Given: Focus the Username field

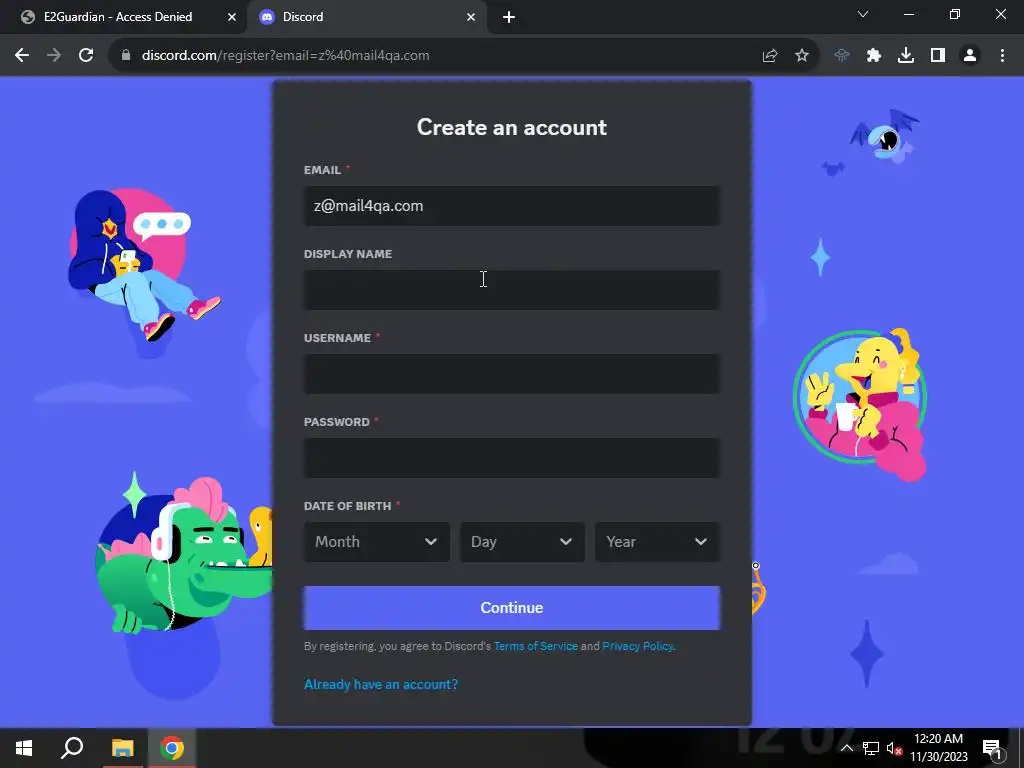Looking at the screenshot, I should 512,374.
